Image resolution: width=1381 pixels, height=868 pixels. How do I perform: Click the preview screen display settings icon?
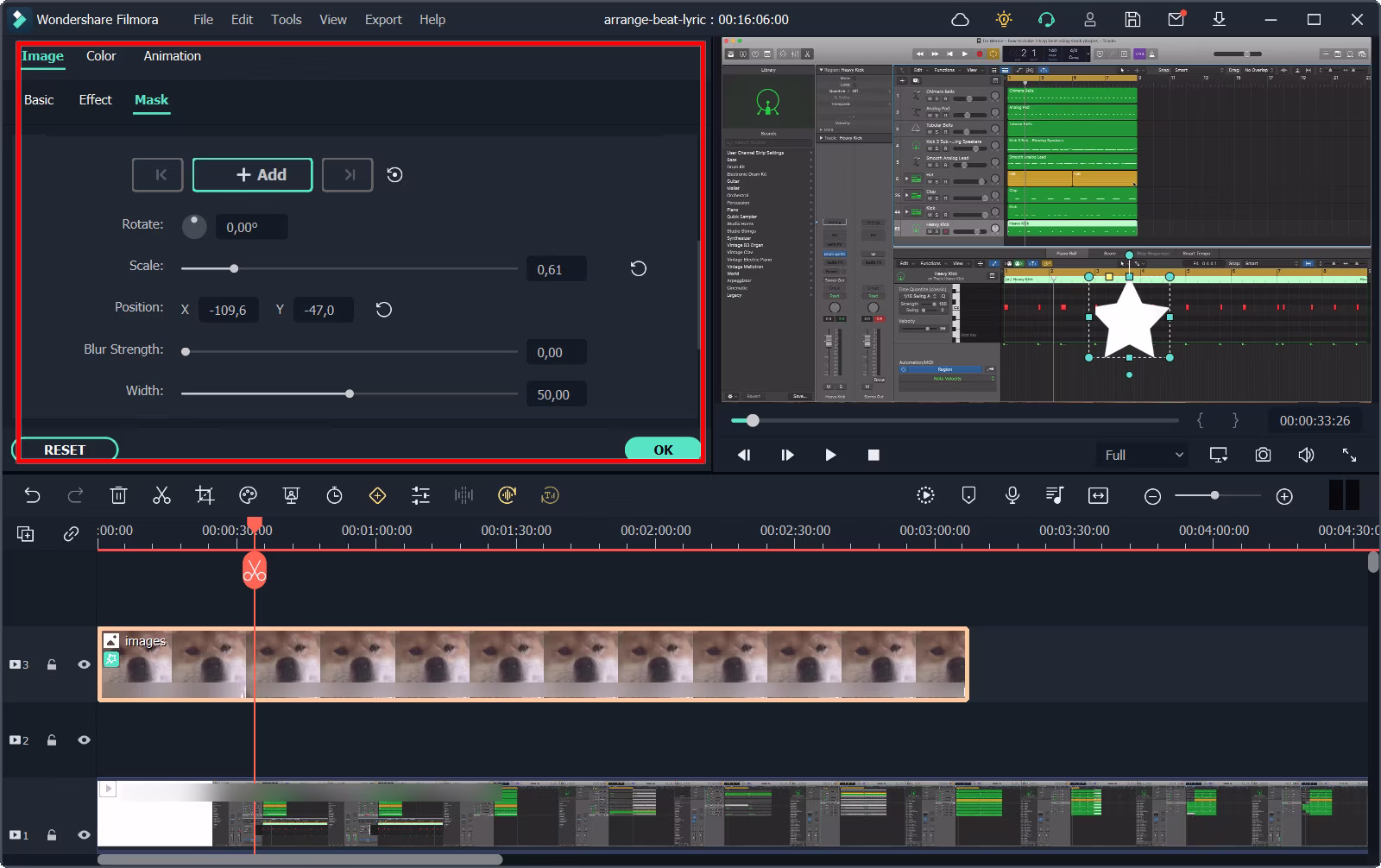click(x=1219, y=455)
